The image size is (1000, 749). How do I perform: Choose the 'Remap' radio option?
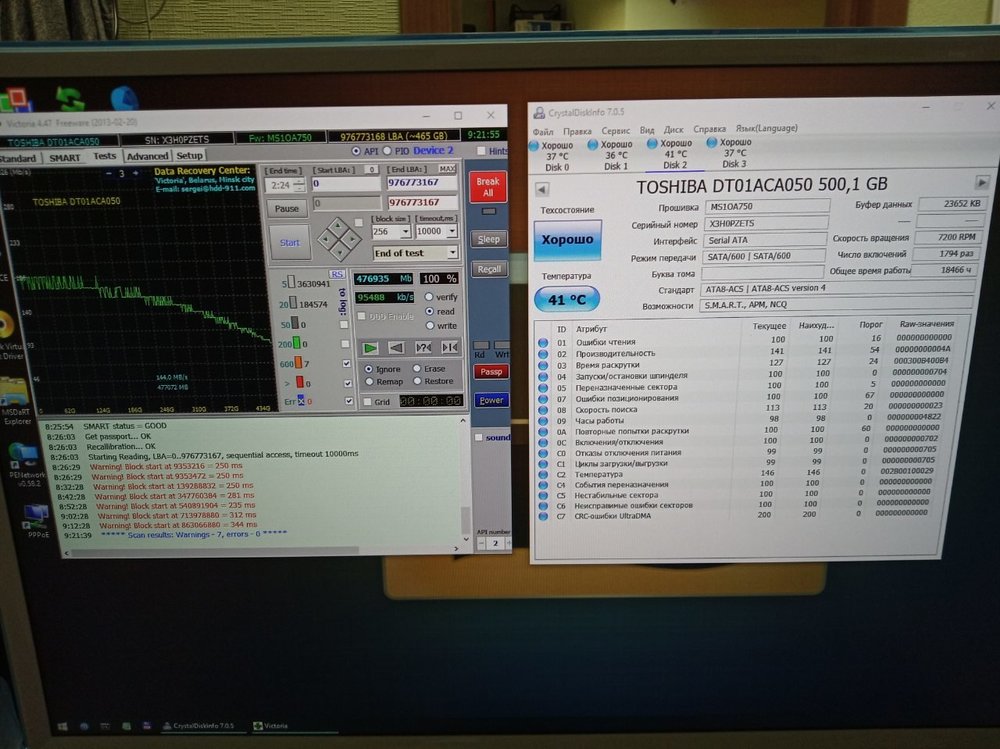coord(369,382)
